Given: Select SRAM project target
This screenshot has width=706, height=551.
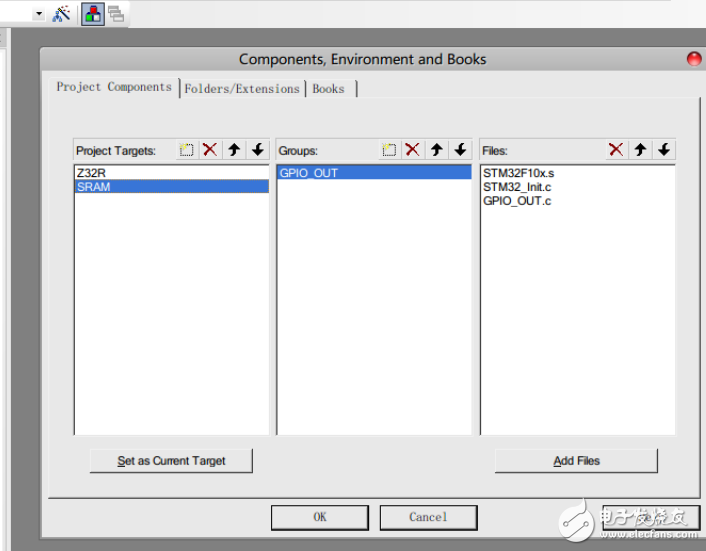Looking at the screenshot, I should (x=172, y=187).
